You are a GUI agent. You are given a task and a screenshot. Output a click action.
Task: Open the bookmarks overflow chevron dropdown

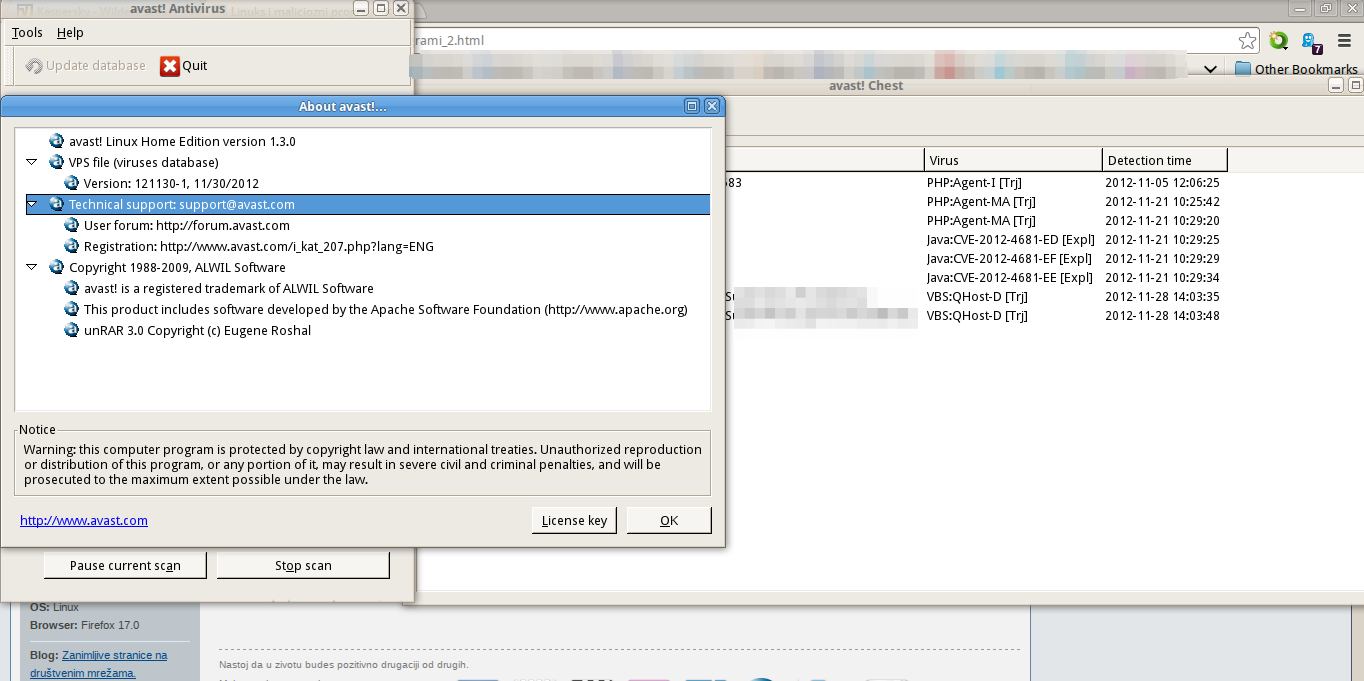click(1210, 69)
